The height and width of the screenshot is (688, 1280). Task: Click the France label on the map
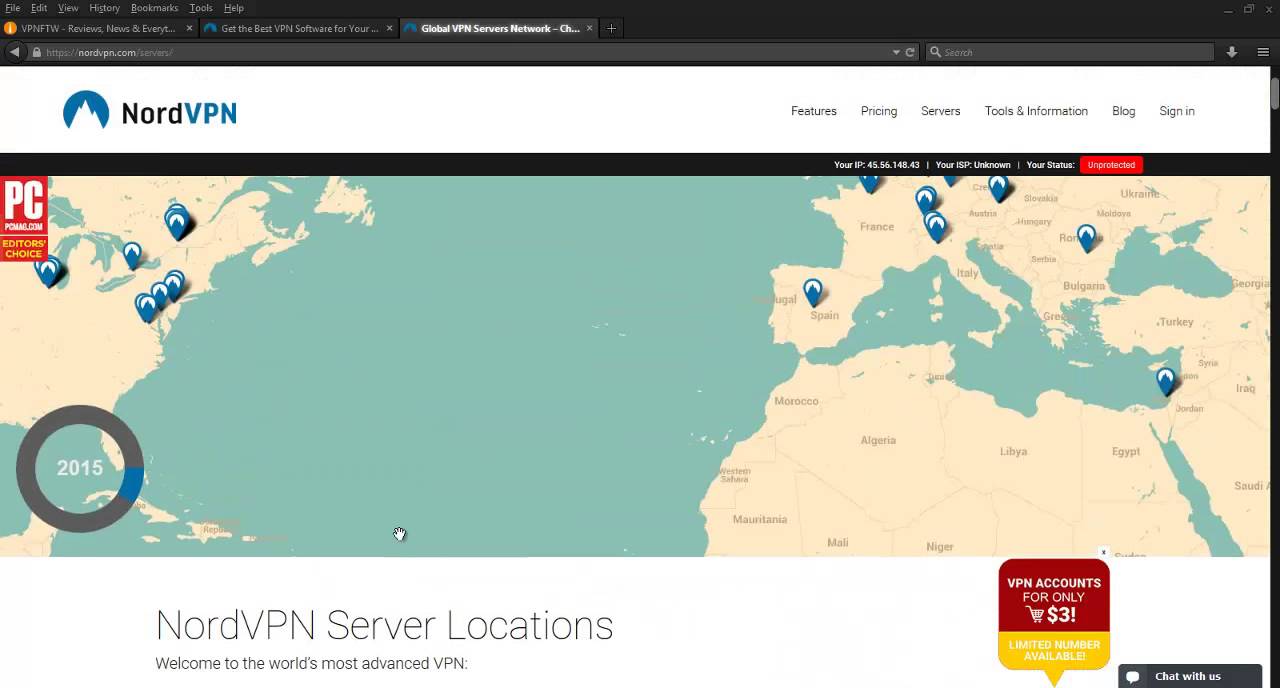[x=877, y=227]
